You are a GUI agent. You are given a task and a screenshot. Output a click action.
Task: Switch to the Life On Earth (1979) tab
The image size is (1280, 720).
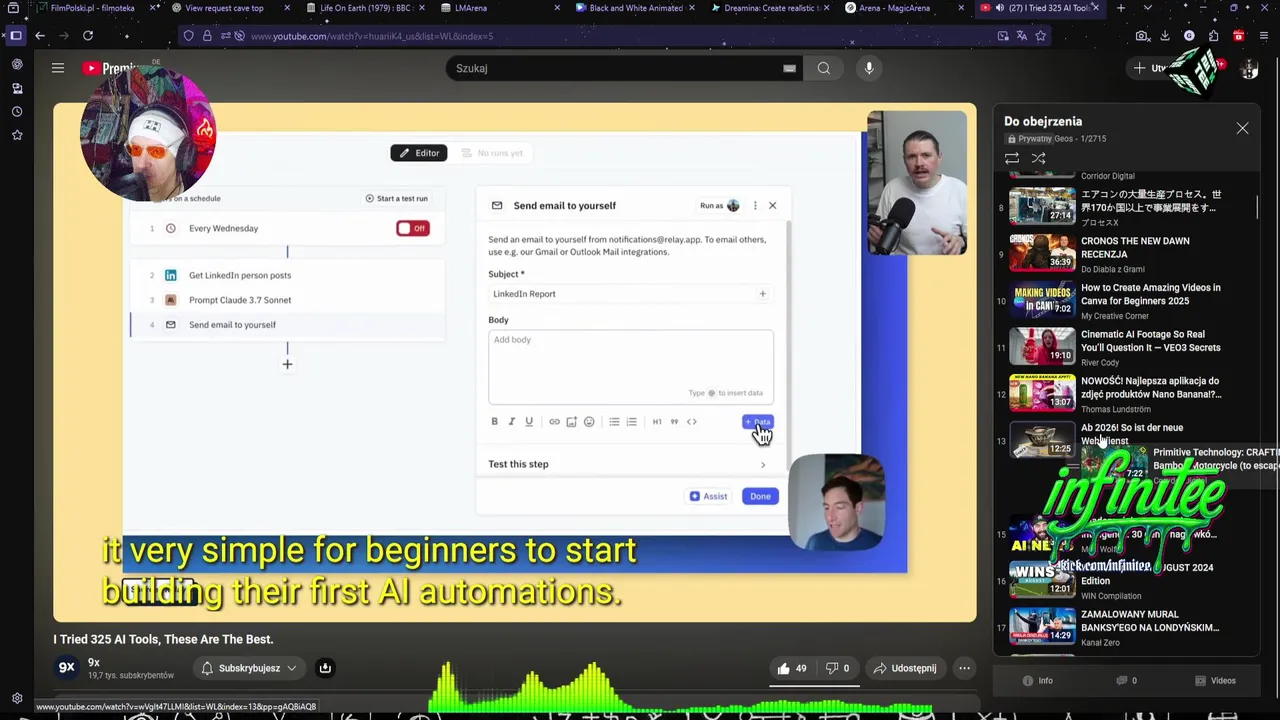pos(364,8)
